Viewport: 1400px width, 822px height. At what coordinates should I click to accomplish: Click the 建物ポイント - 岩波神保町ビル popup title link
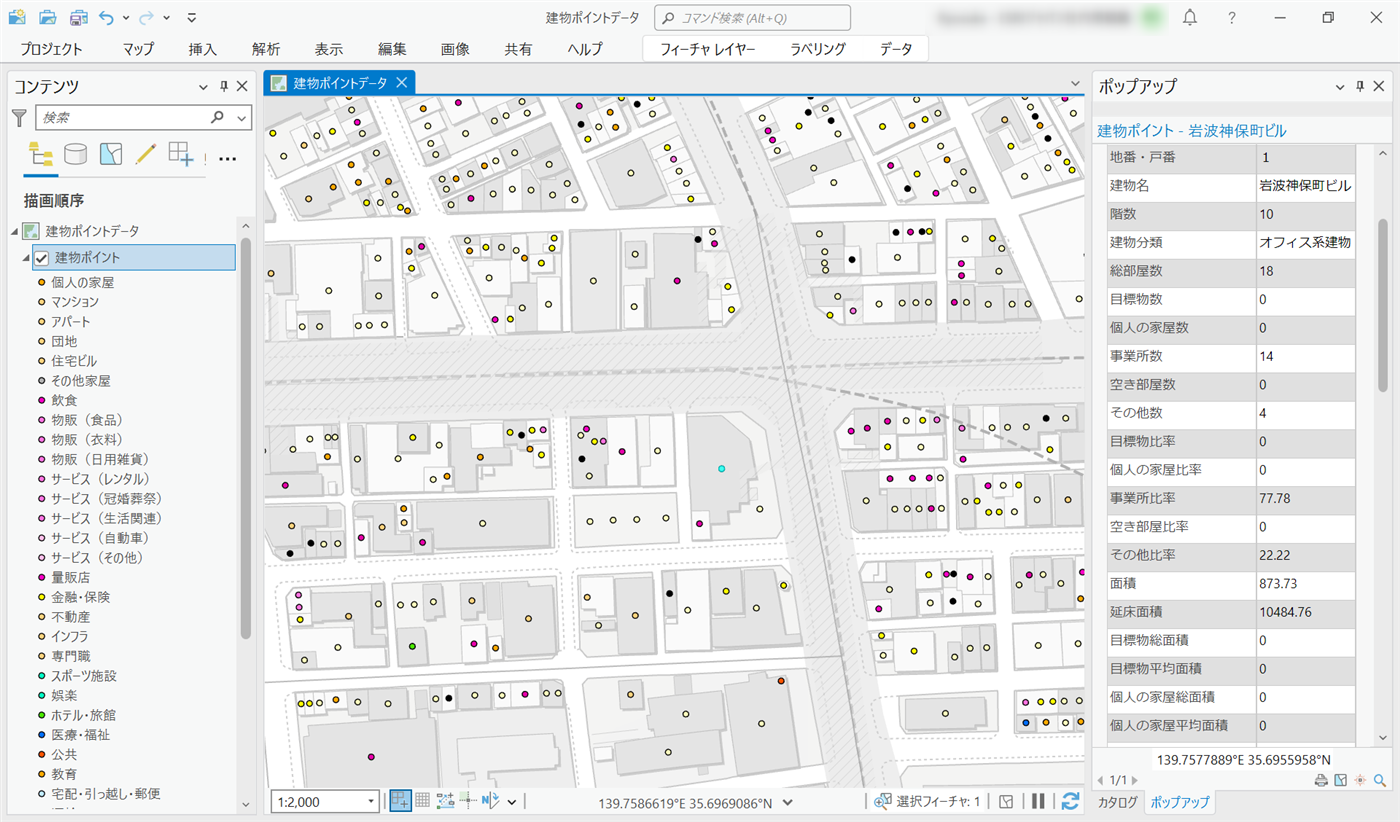(x=1192, y=130)
